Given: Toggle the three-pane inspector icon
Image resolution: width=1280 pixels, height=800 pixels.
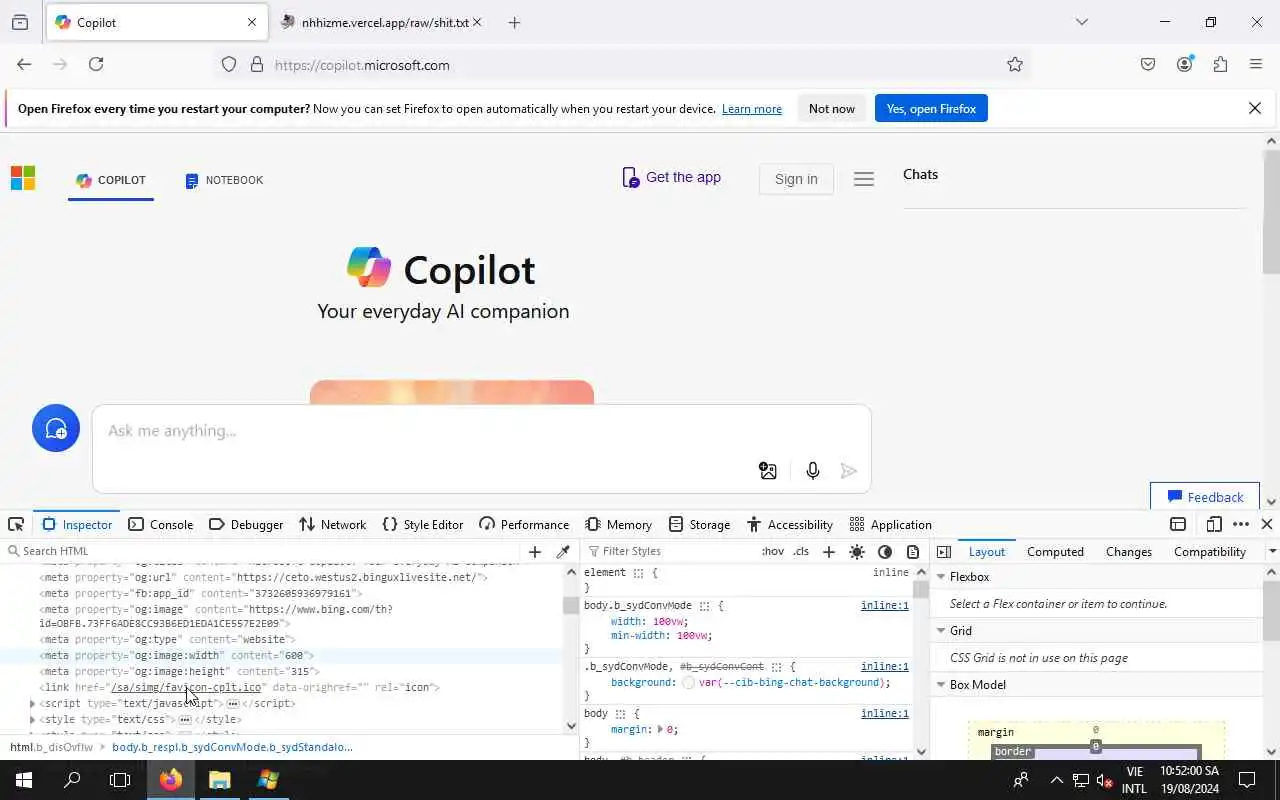Looking at the screenshot, I should coord(944,551).
